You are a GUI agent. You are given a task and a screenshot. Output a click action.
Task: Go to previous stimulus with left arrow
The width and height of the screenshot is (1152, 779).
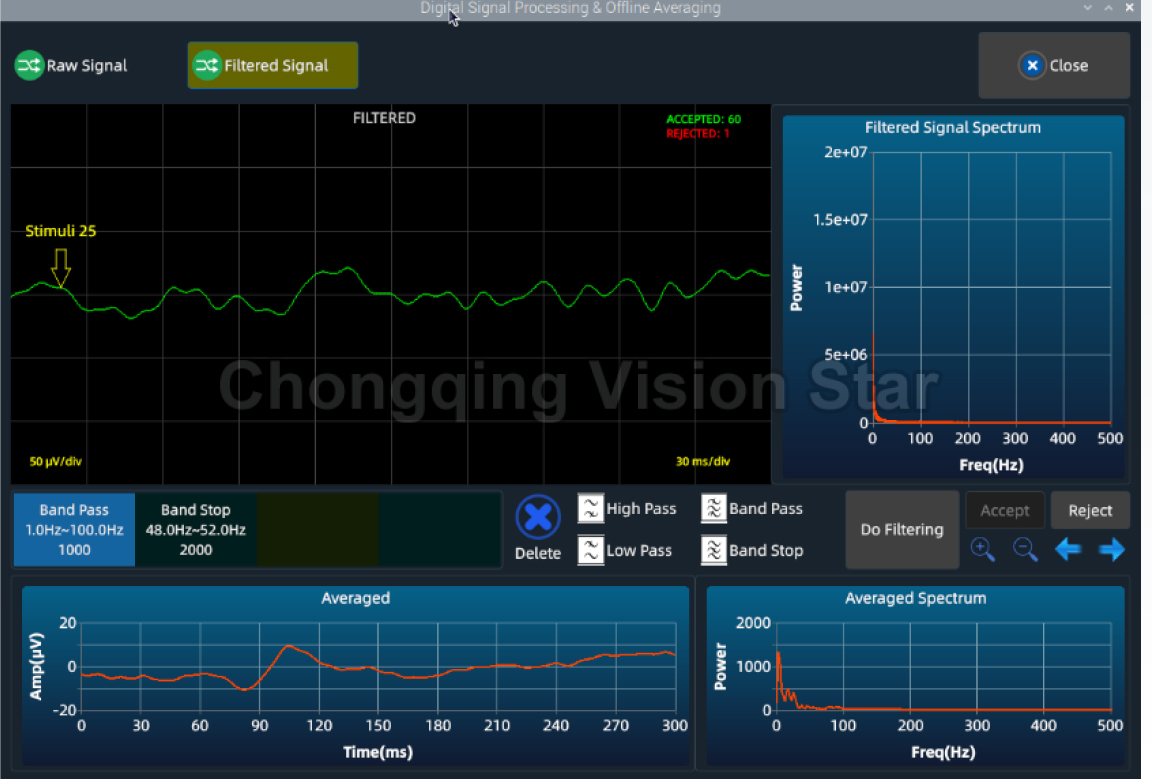(1068, 549)
